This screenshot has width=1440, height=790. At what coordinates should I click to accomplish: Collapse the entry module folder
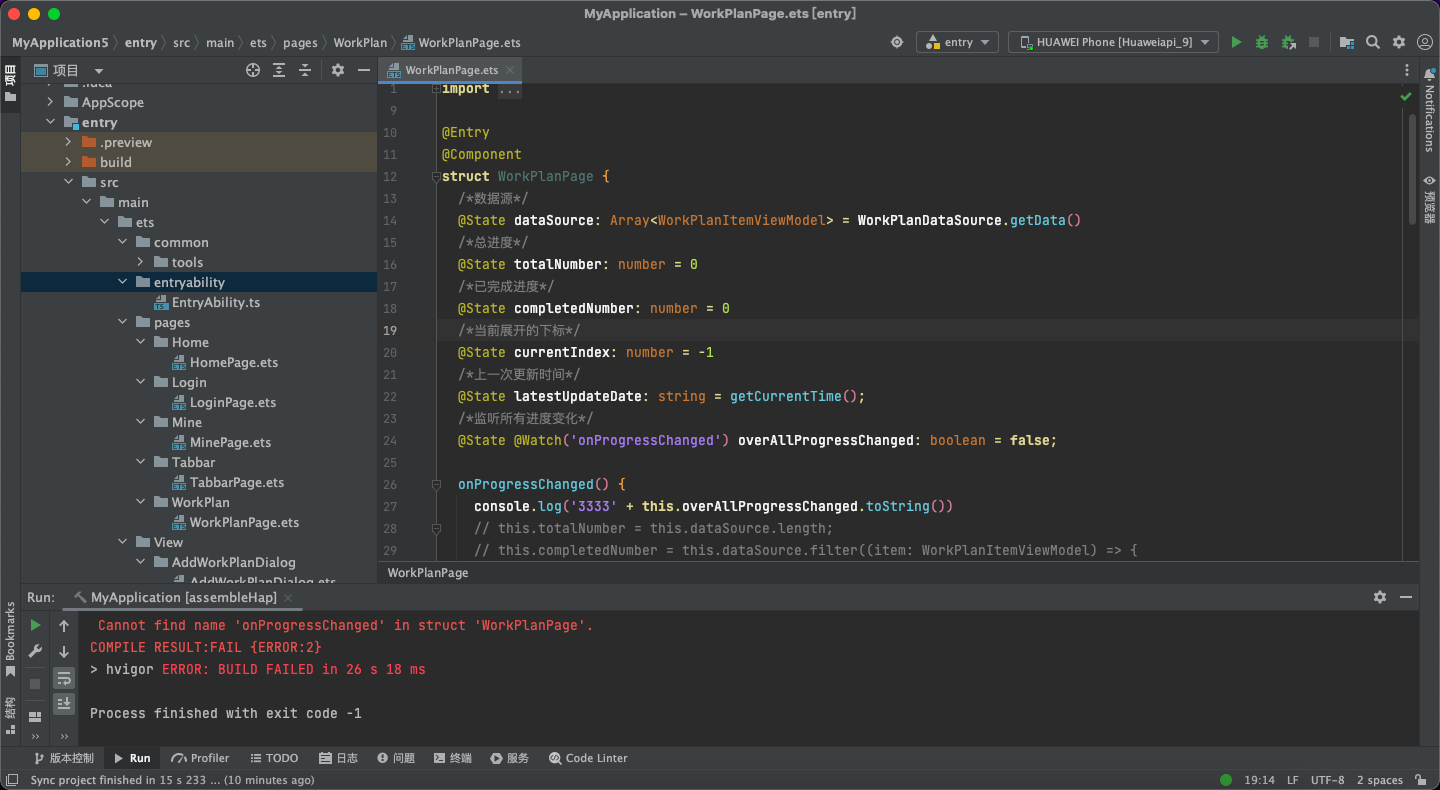click(x=49, y=122)
